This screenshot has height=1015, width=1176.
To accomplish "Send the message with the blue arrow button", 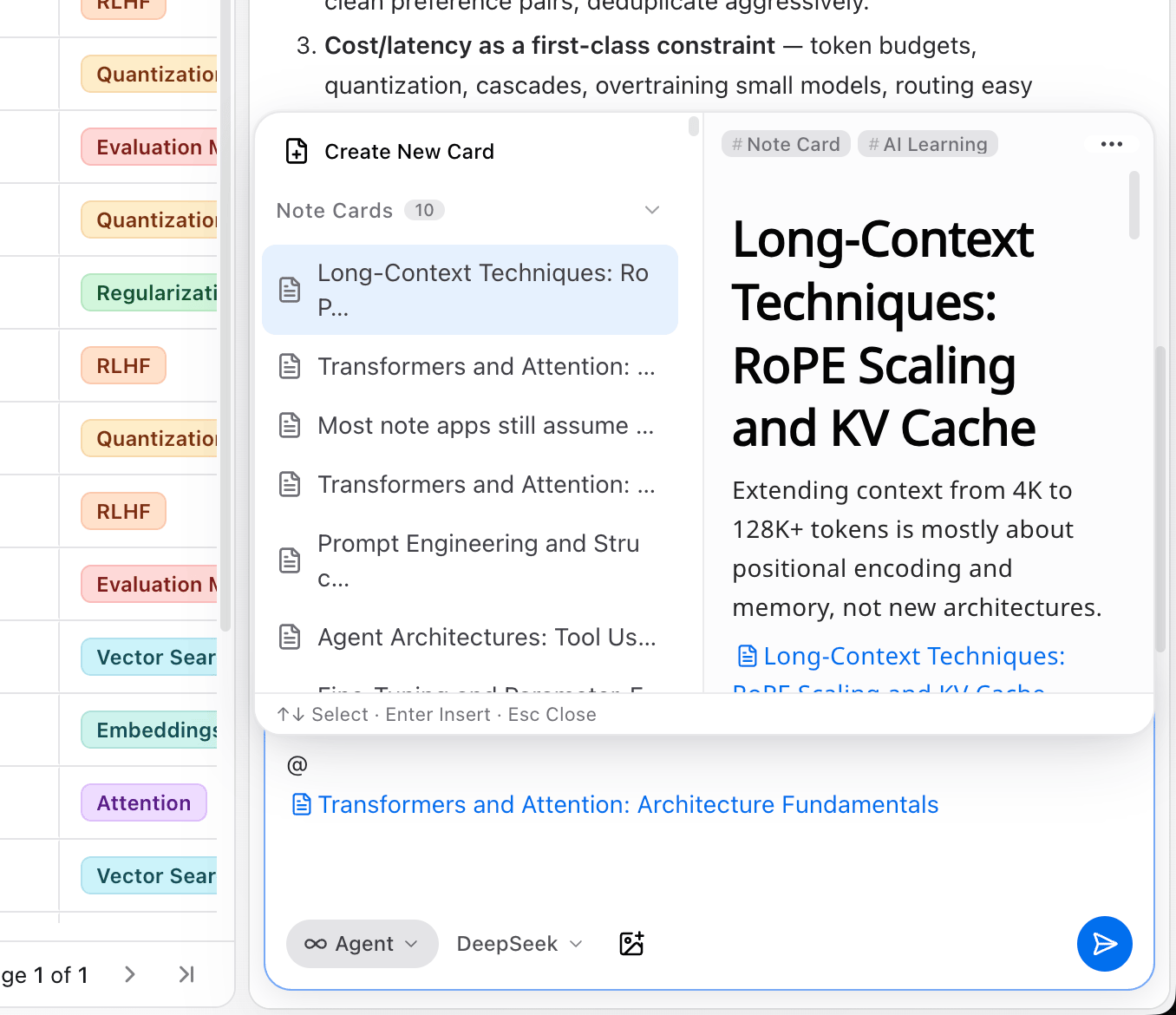I will 1104,943.
